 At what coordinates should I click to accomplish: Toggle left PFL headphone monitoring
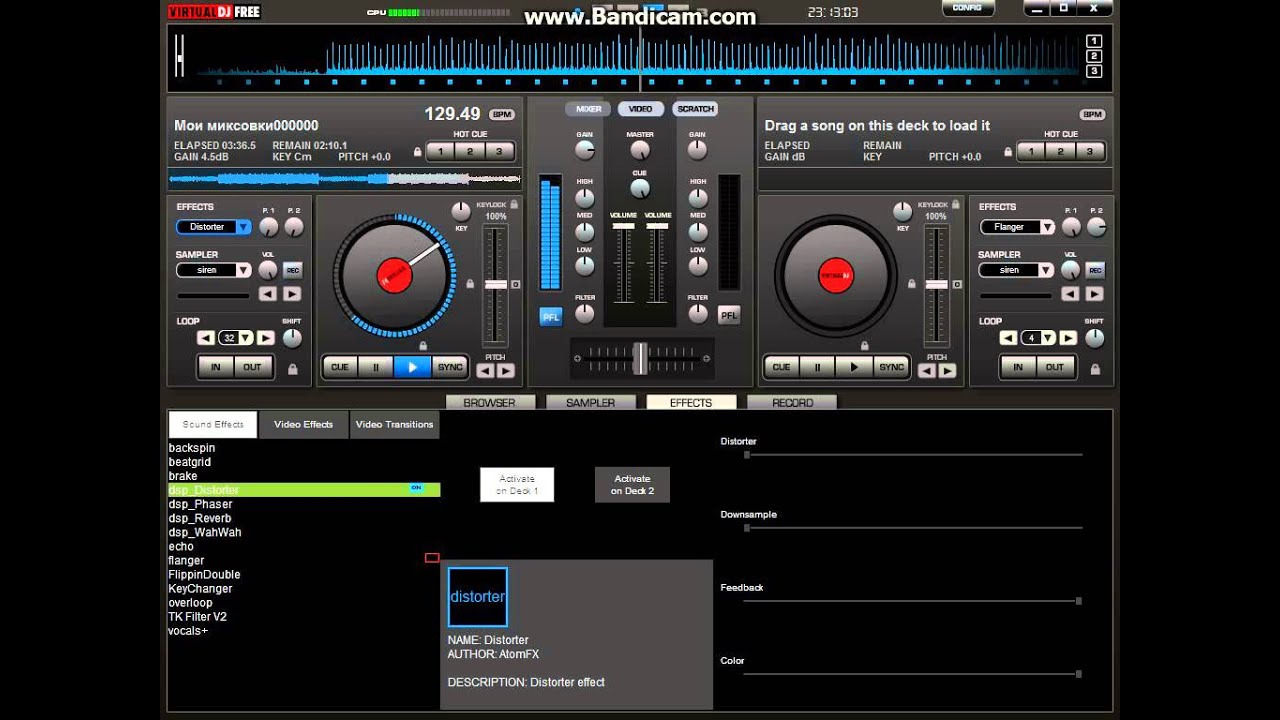tap(551, 316)
